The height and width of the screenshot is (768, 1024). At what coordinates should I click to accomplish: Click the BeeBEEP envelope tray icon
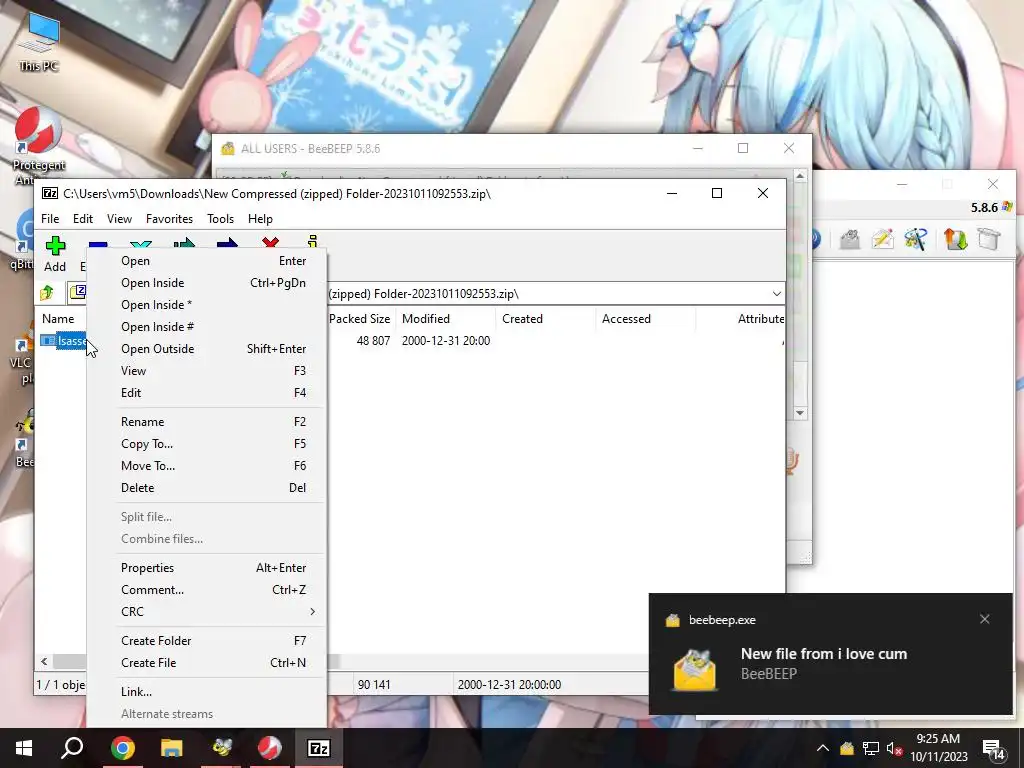(846, 748)
